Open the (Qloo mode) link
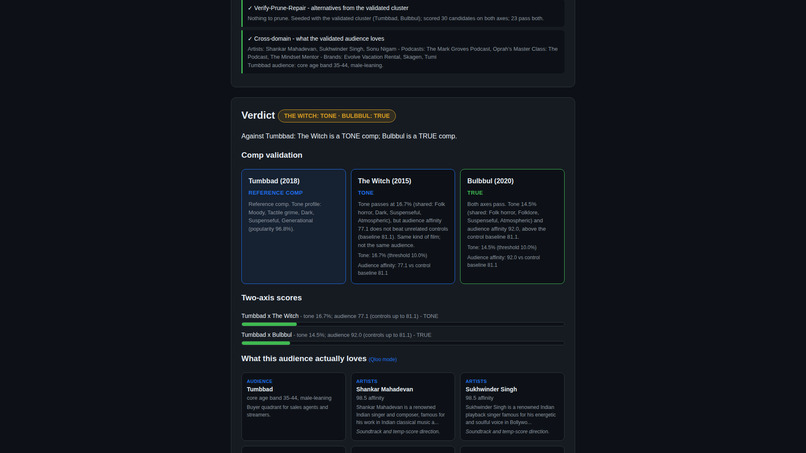The height and width of the screenshot is (453, 806). tap(382, 359)
